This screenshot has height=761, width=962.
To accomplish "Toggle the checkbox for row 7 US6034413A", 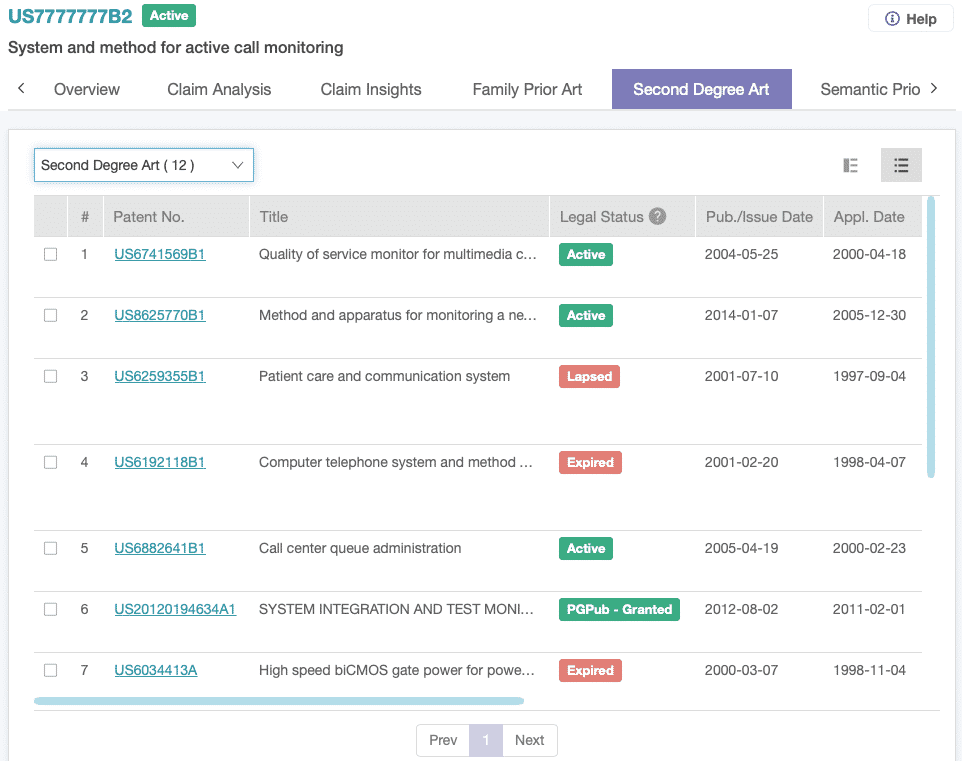I will [50, 670].
